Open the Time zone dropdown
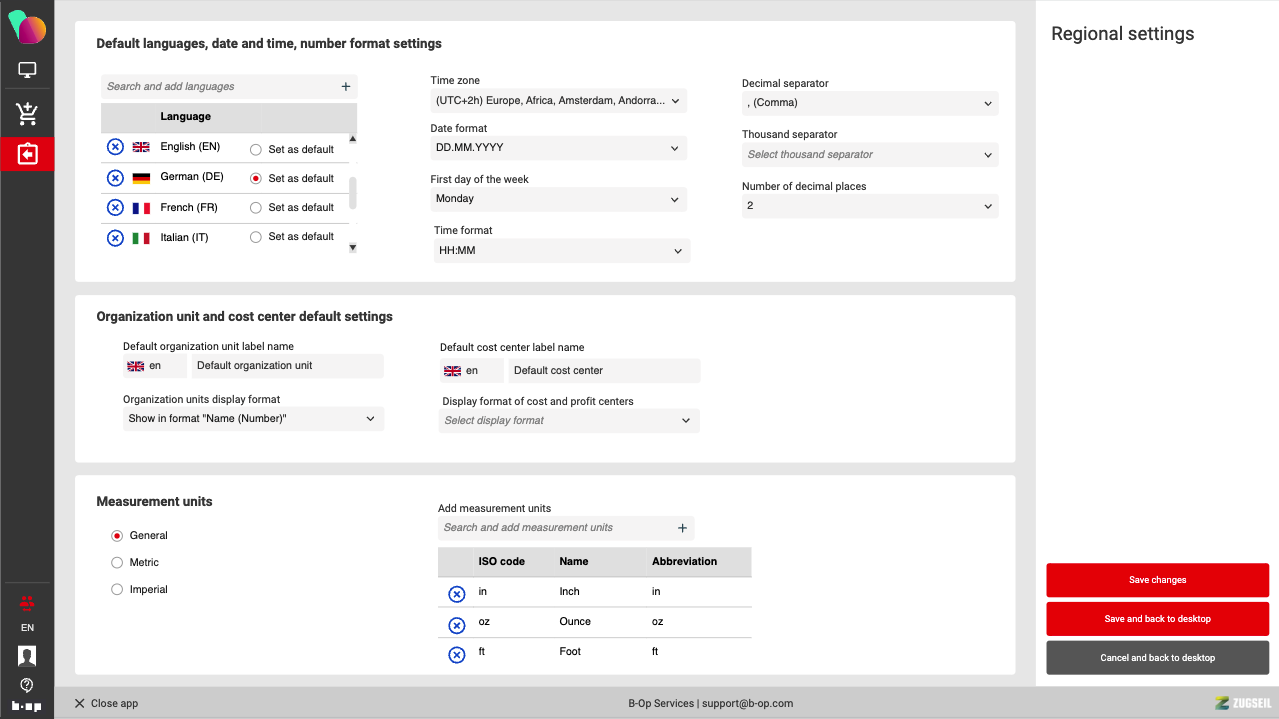 coord(558,101)
